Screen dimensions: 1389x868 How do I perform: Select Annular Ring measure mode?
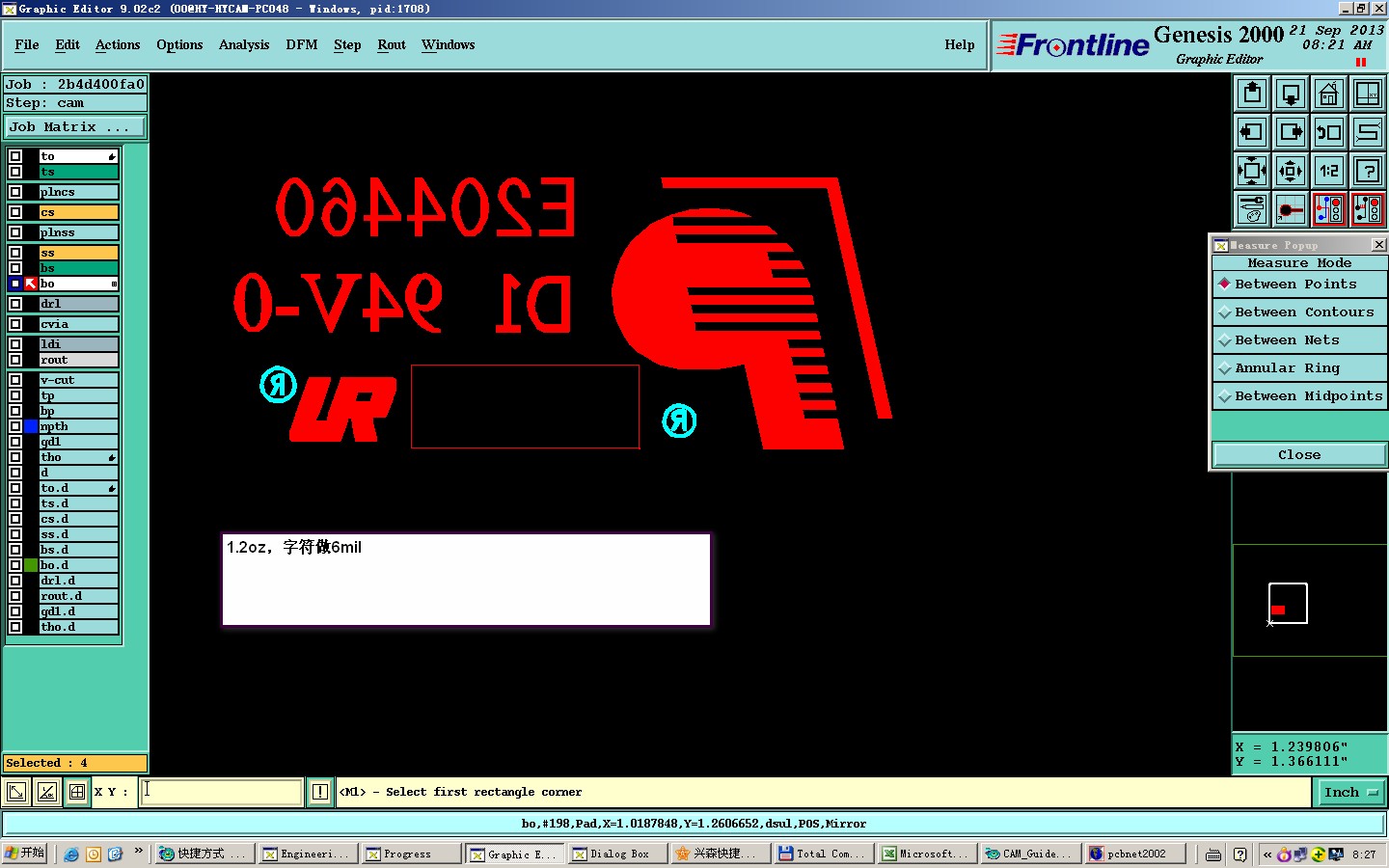pyautogui.click(x=1299, y=368)
